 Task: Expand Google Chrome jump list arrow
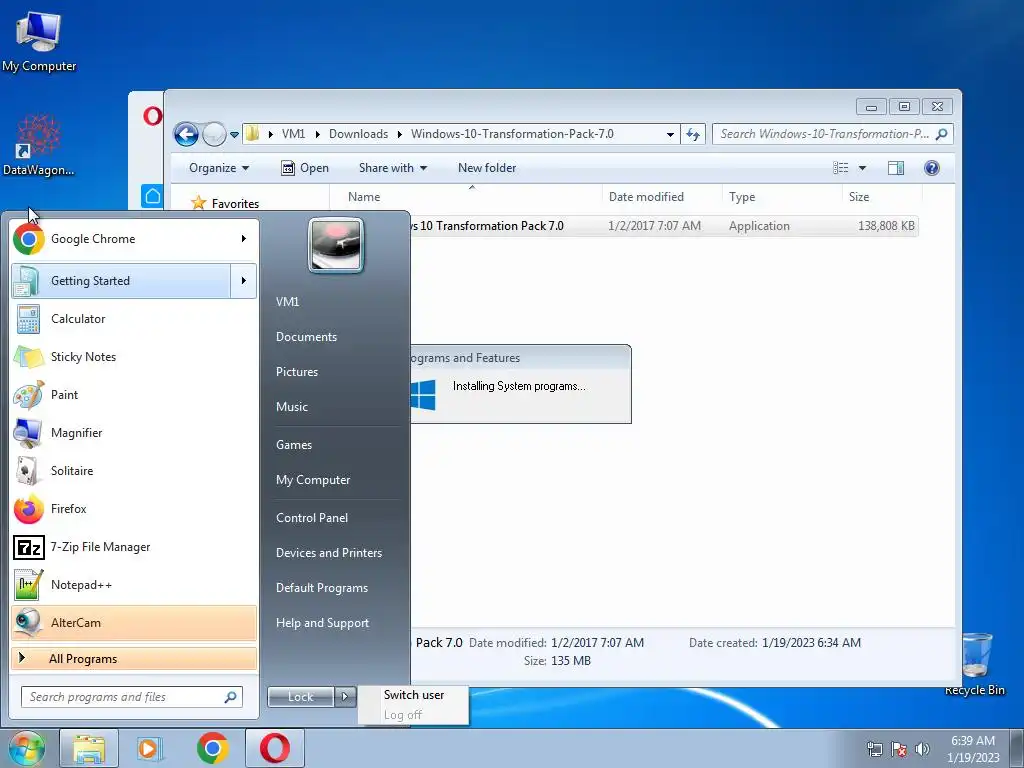coord(244,239)
